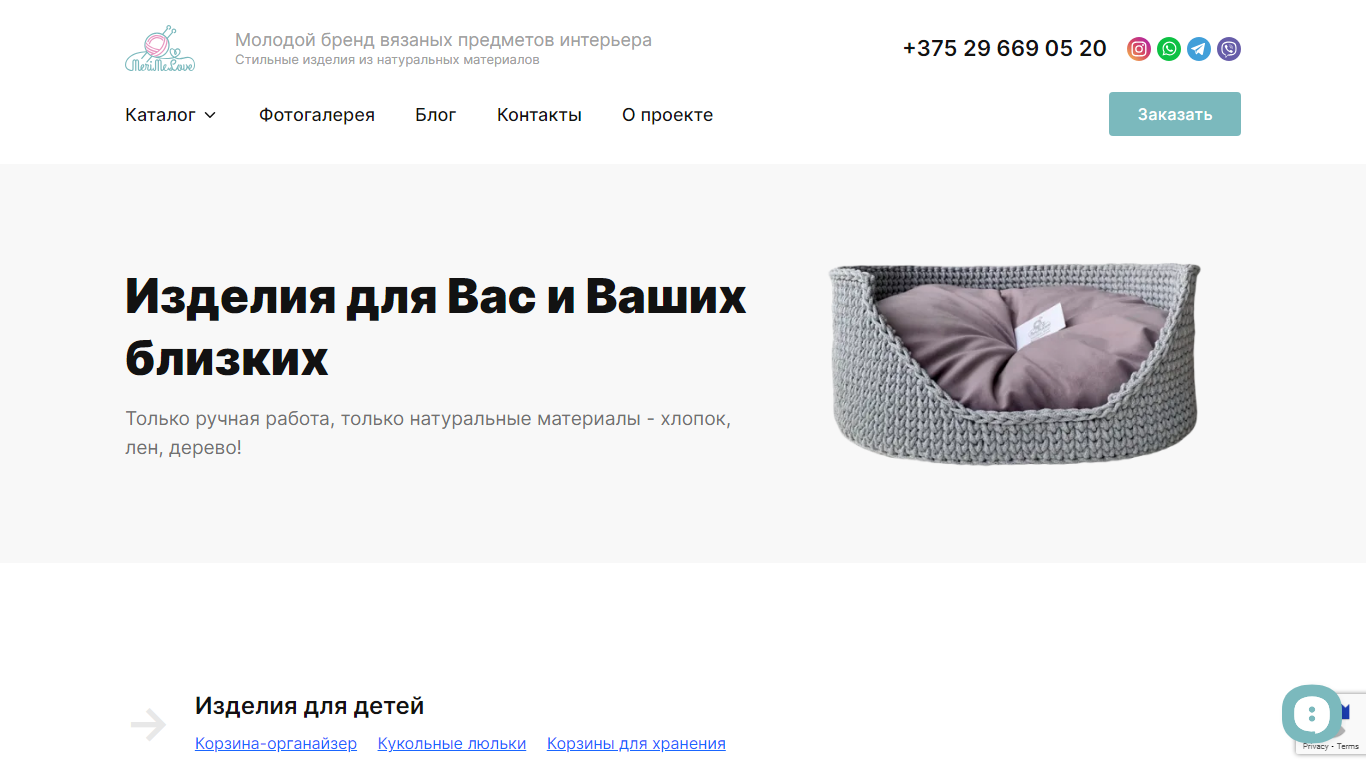This screenshot has width=1366, height=768.
Task: Open Telegram via blue icon
Action: (1199, 49)
